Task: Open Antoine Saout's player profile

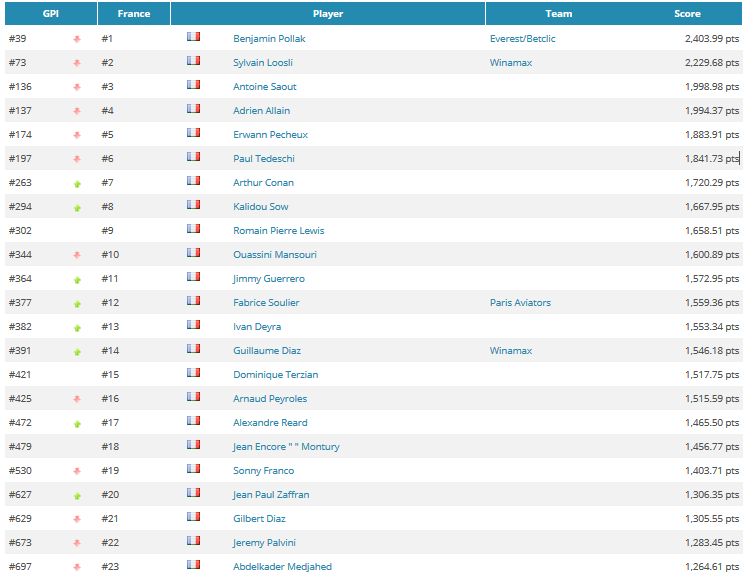Action: point(265,87)
